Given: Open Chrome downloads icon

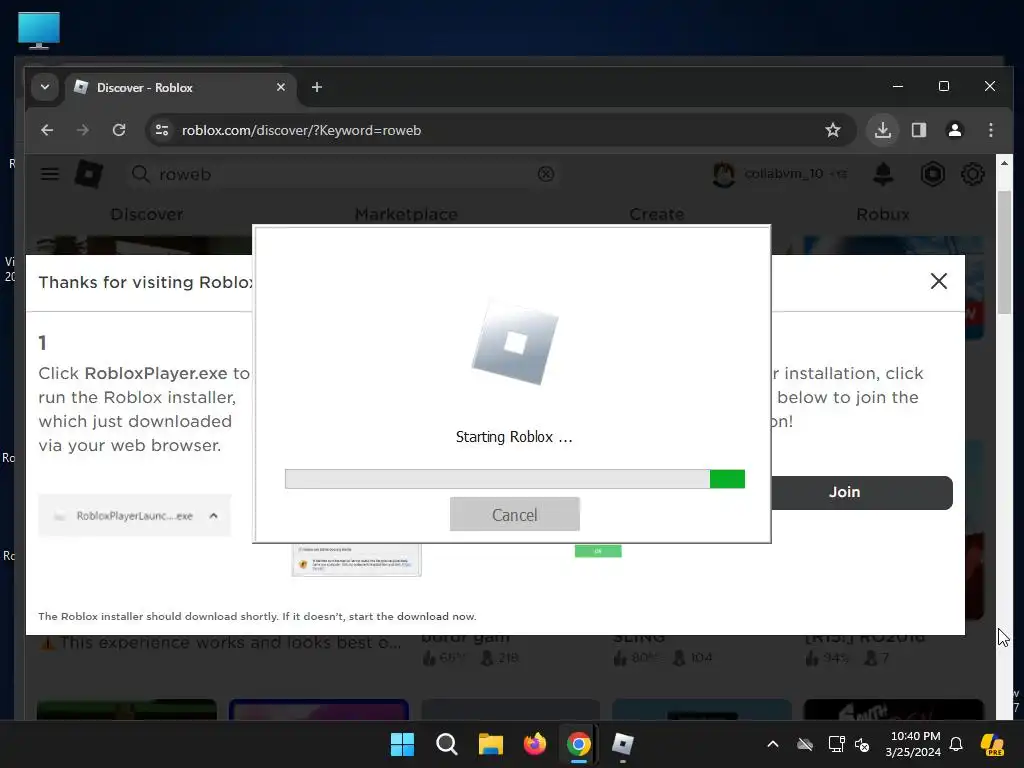Looking at the screenshot, I should (883, 130).
